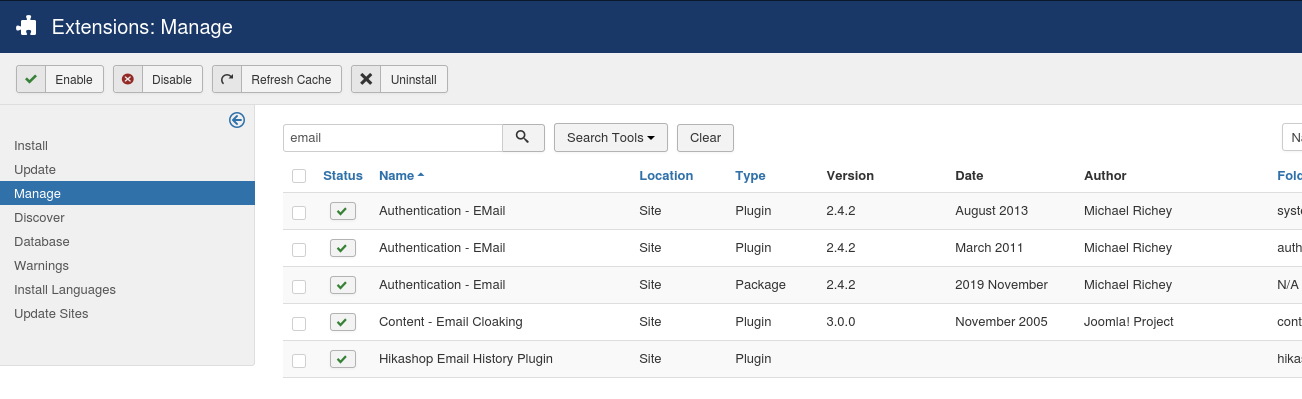Click the Disable button
1302x399 pixels.
click(158, 79)
